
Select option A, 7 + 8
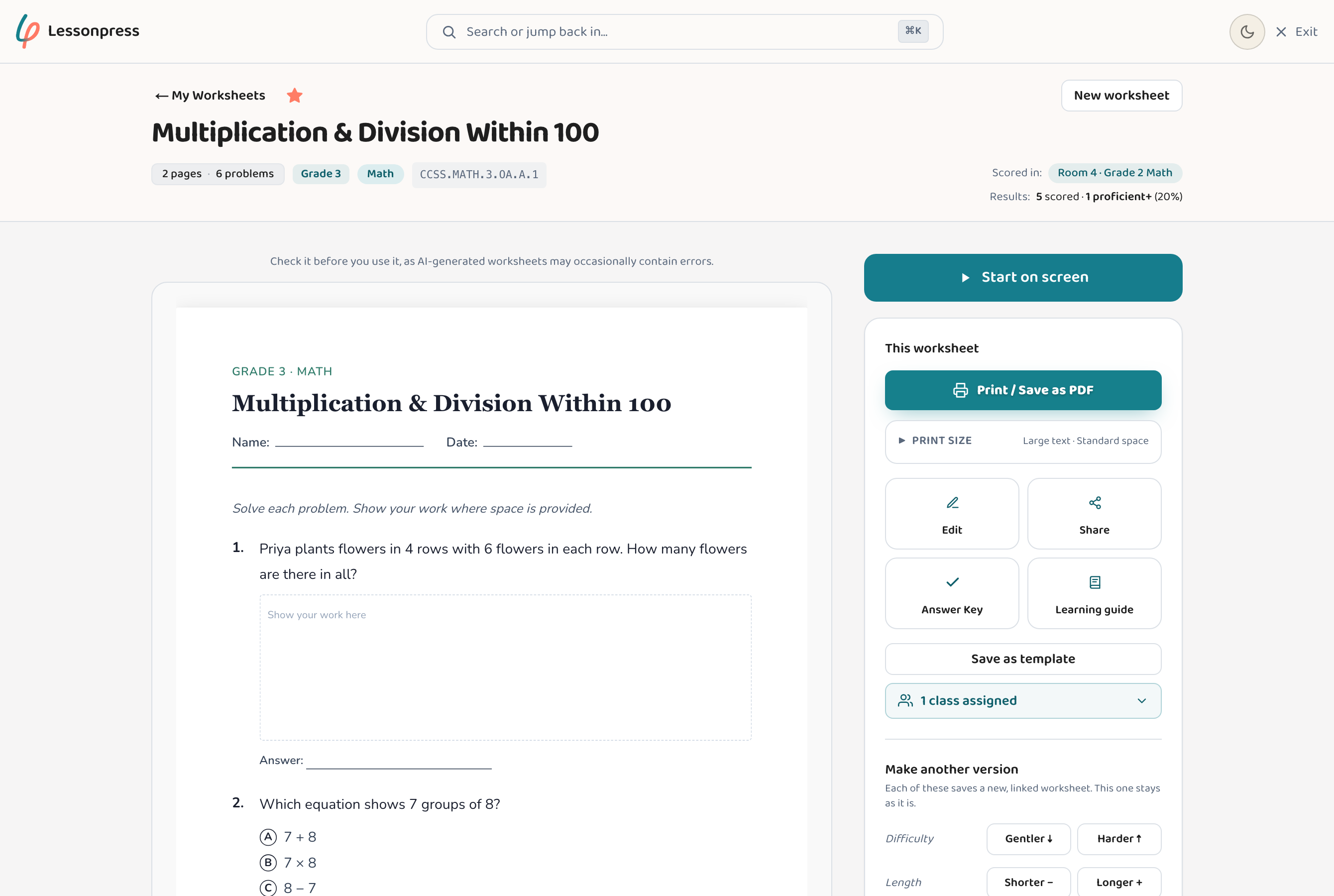(x=288, y=837)
